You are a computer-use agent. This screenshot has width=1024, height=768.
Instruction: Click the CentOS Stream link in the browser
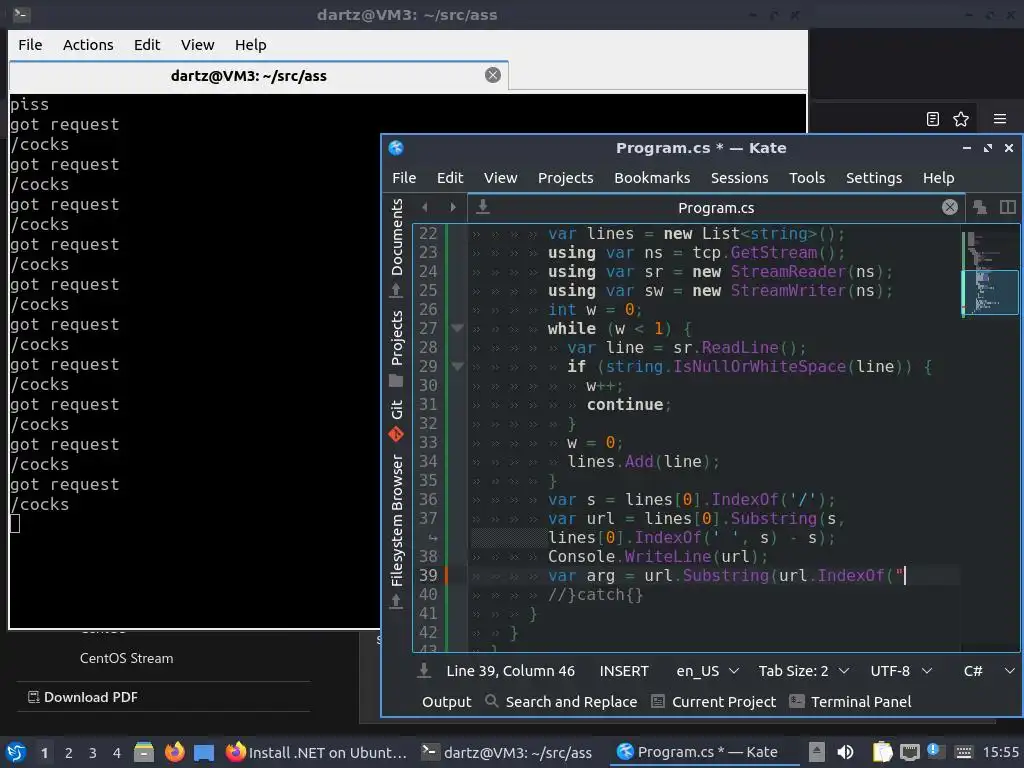point(126,658)
